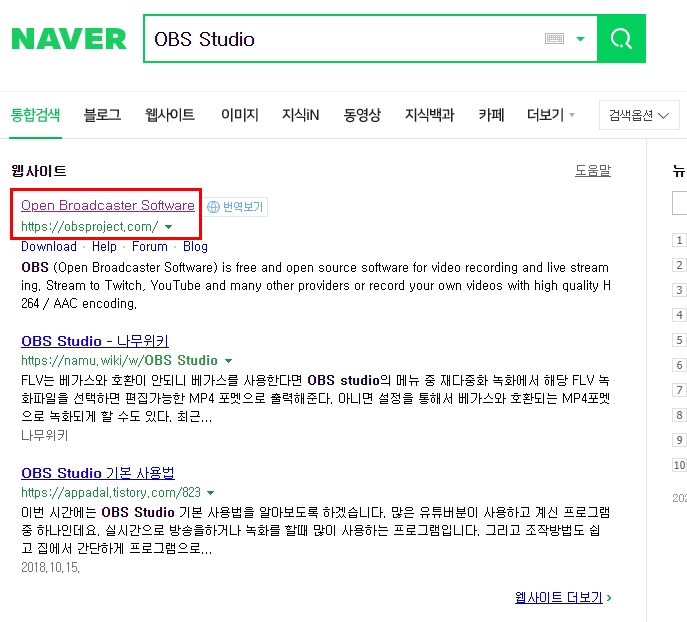Open the on-screen keyboard icon in search box
Image resolution: width=687 pixels, height=622 pixels.
click(554, 39)
